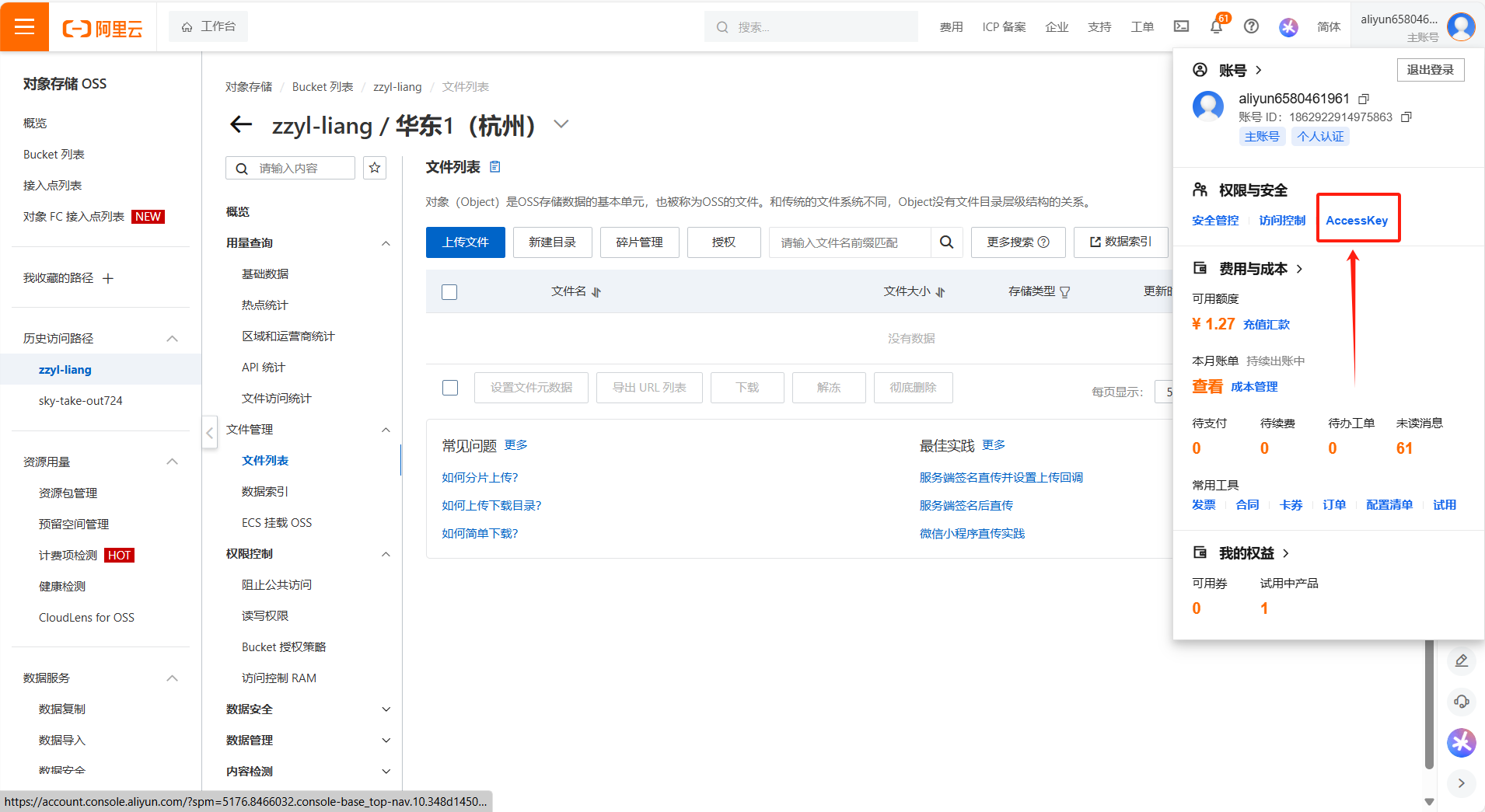Expand the right floating toolbar arrow
This screenshot has height=812, width=1485.
[x=1462, y=783]
